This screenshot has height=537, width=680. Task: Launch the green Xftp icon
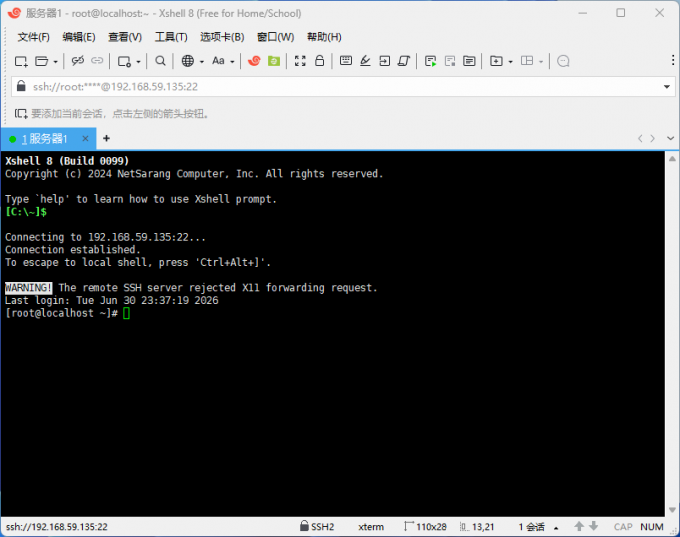(x=274, y=61)
